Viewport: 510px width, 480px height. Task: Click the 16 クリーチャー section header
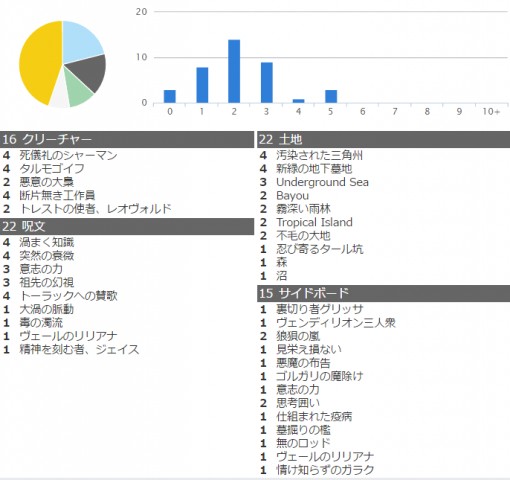[x=127, y=139]
